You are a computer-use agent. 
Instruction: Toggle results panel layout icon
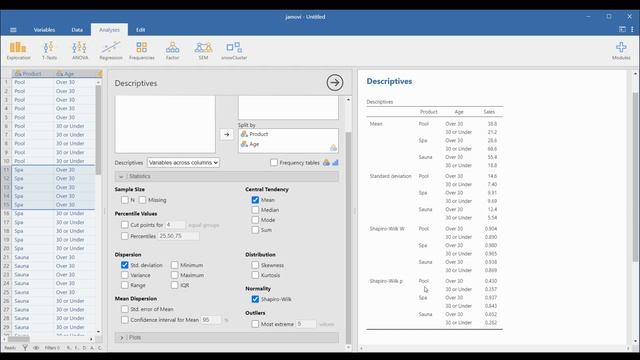point(622,29)
